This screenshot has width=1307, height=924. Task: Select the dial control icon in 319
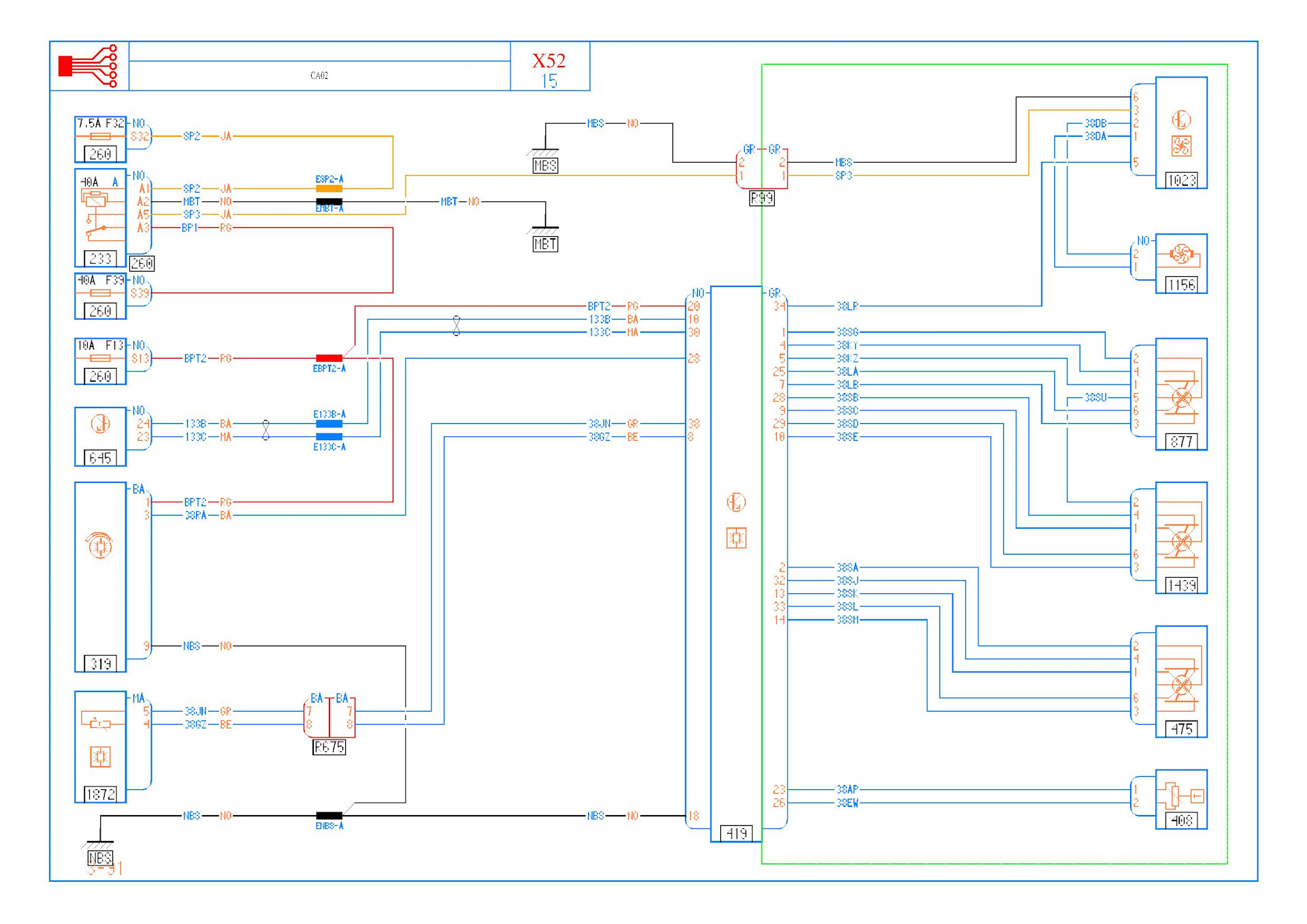point(100,546)
